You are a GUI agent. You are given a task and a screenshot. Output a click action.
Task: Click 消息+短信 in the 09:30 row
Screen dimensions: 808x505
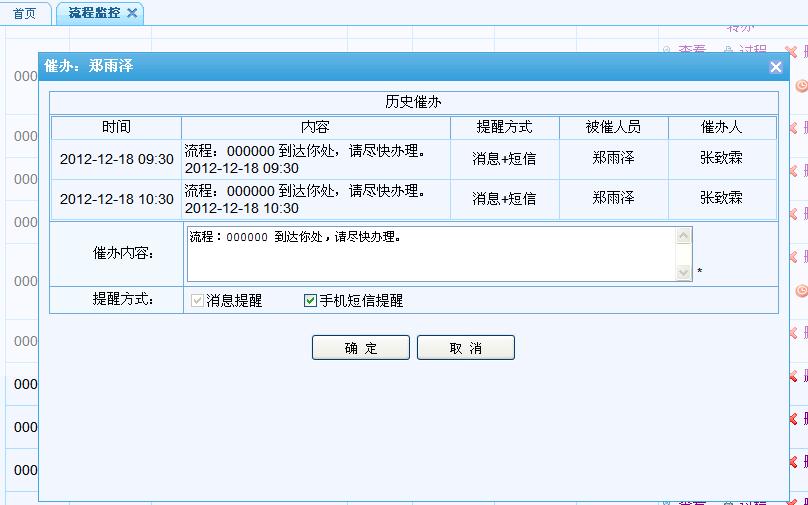click(x=504, y=159)
